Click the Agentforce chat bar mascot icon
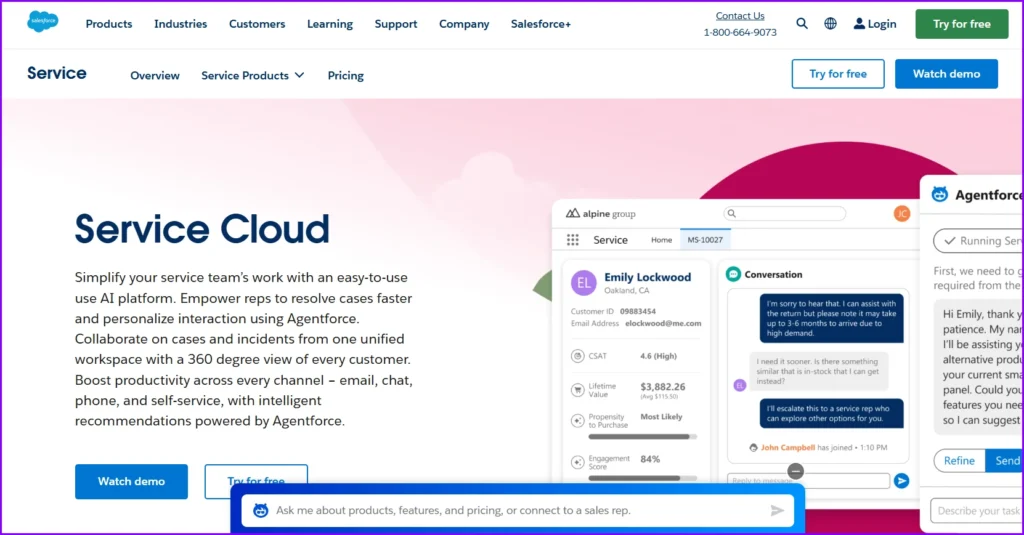 pyautogui.click(x=261, y=510)
